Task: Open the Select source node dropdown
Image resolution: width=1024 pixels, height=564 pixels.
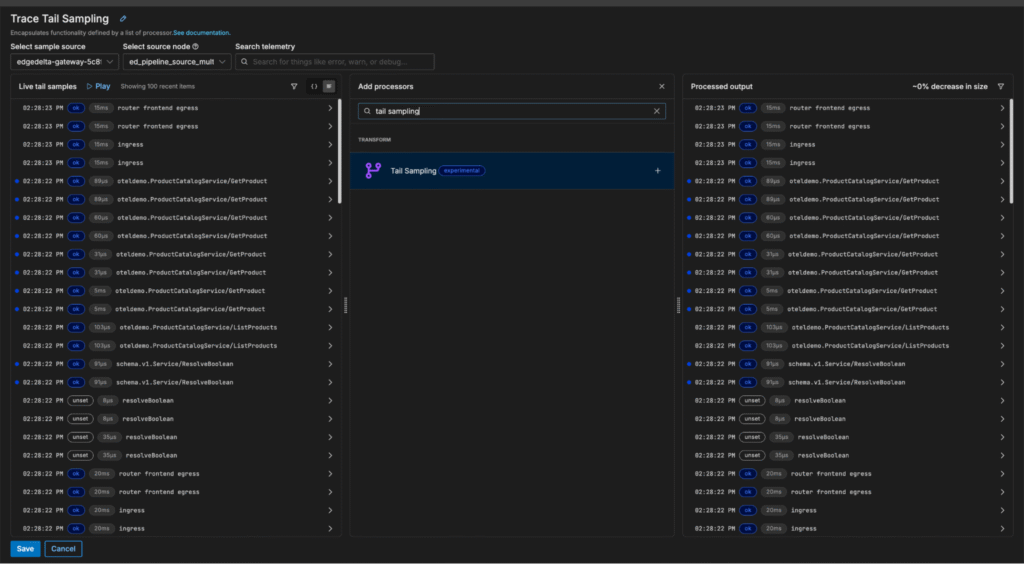Action: [x=176, y=62]
